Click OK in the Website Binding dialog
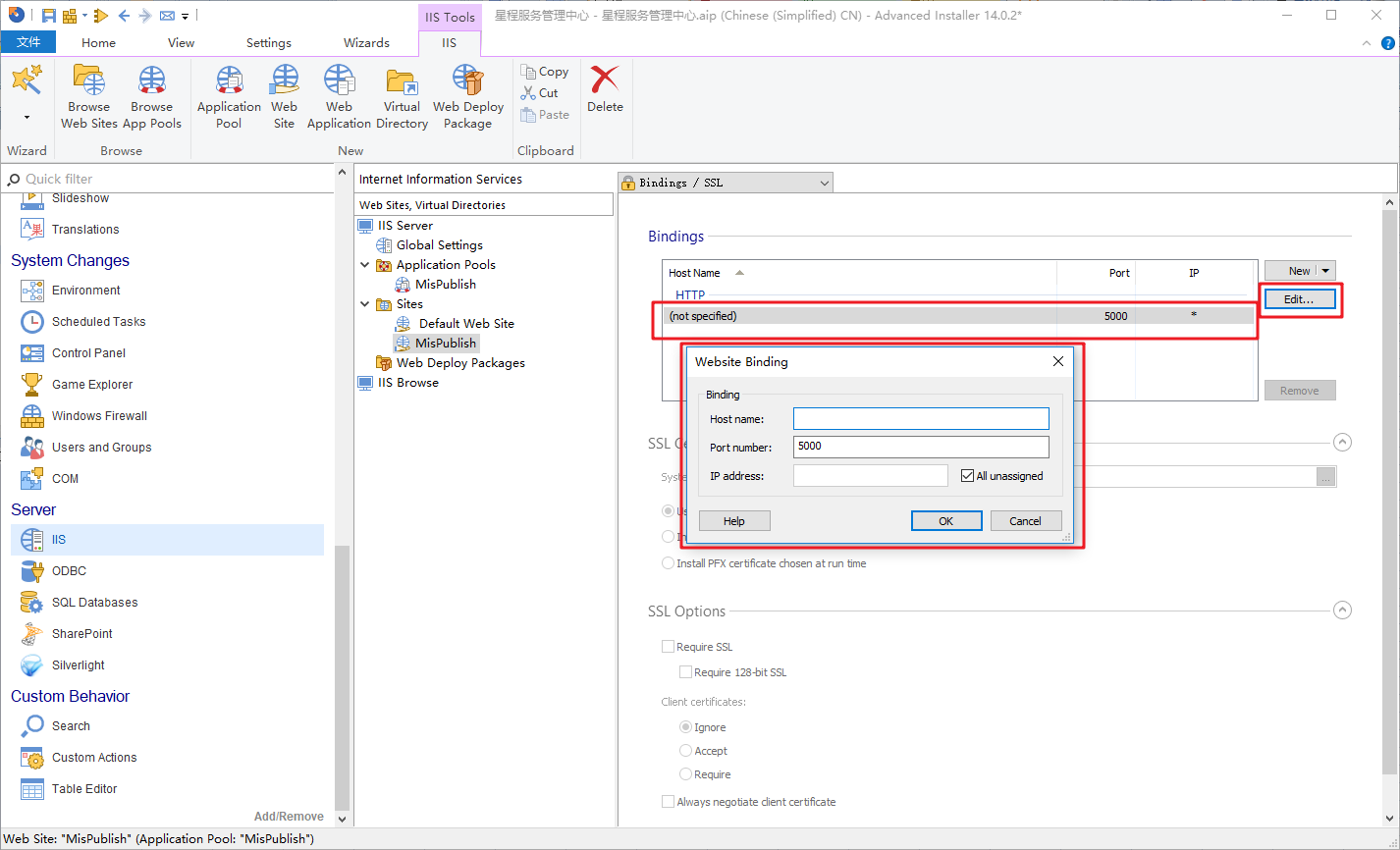The width and height of the screenshot is (1400, 850). click(x=946, y=521)
